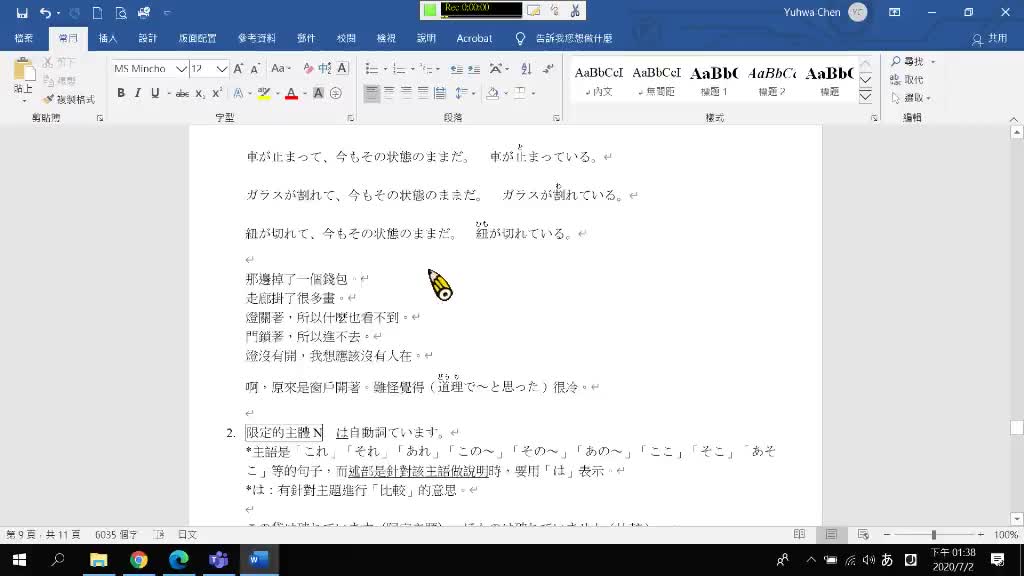Click the proofing check icon in the status bar
Image resolution: width=1024 pixels, height=576 pixels.
pos(159,534)
